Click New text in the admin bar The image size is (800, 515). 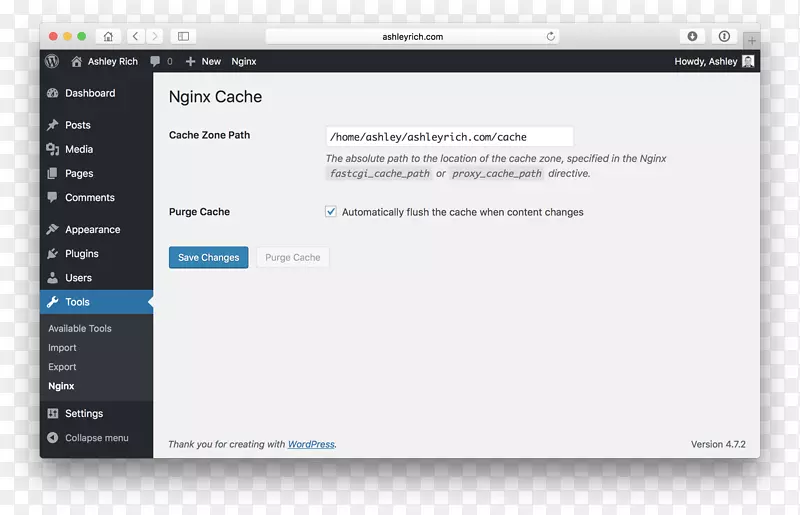pos(211,61)
